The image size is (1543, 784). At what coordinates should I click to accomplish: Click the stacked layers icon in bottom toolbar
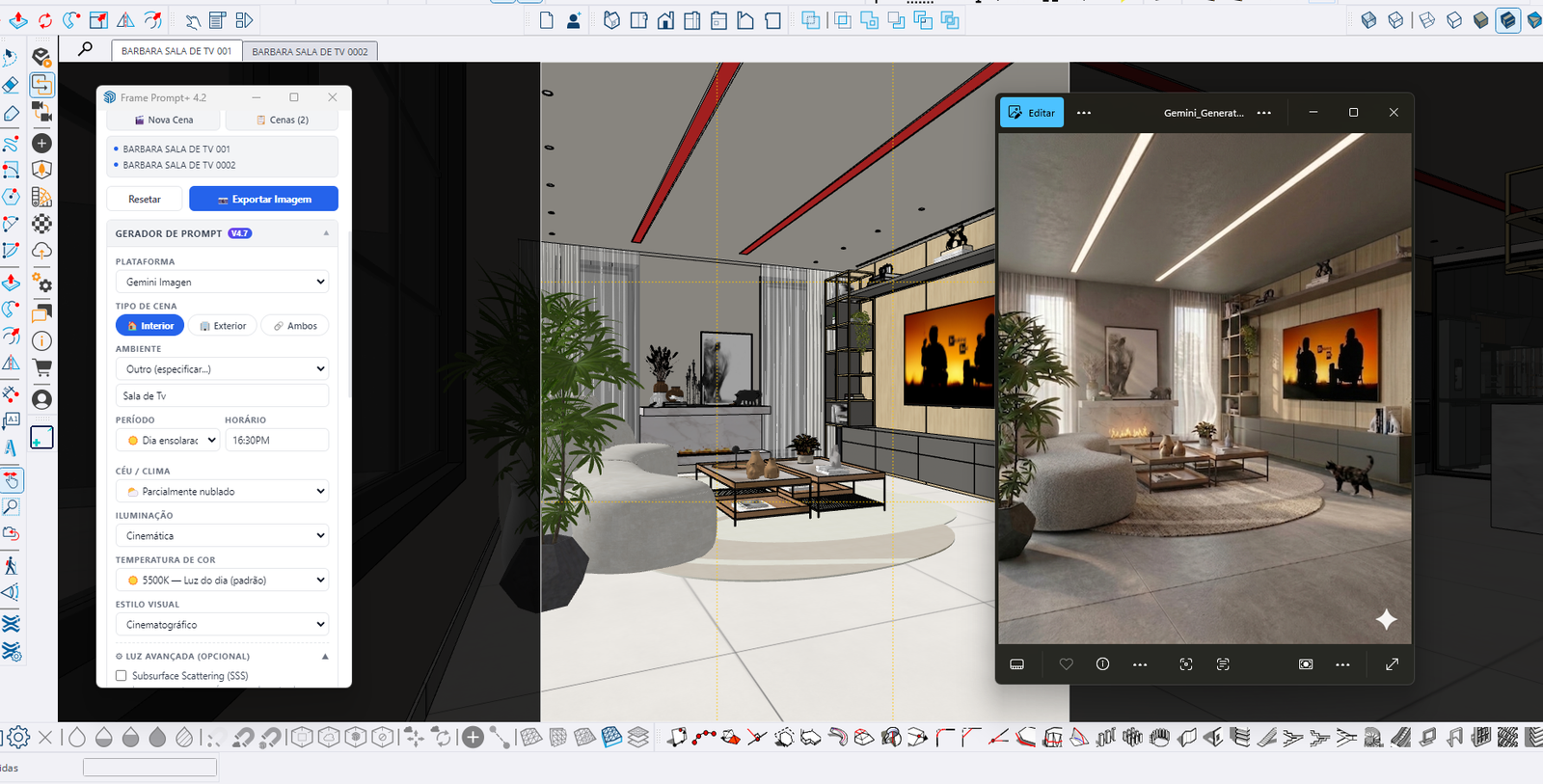pos(638,738)
